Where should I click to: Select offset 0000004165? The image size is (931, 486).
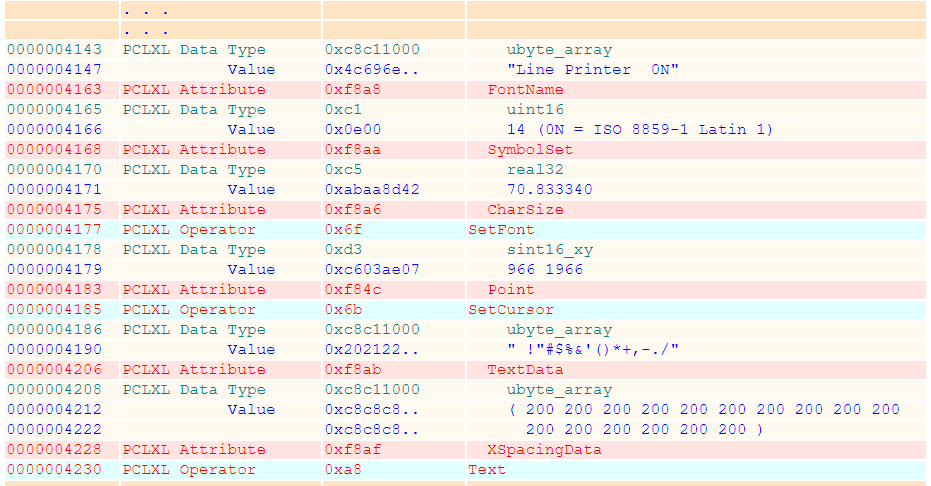[55, 109]
